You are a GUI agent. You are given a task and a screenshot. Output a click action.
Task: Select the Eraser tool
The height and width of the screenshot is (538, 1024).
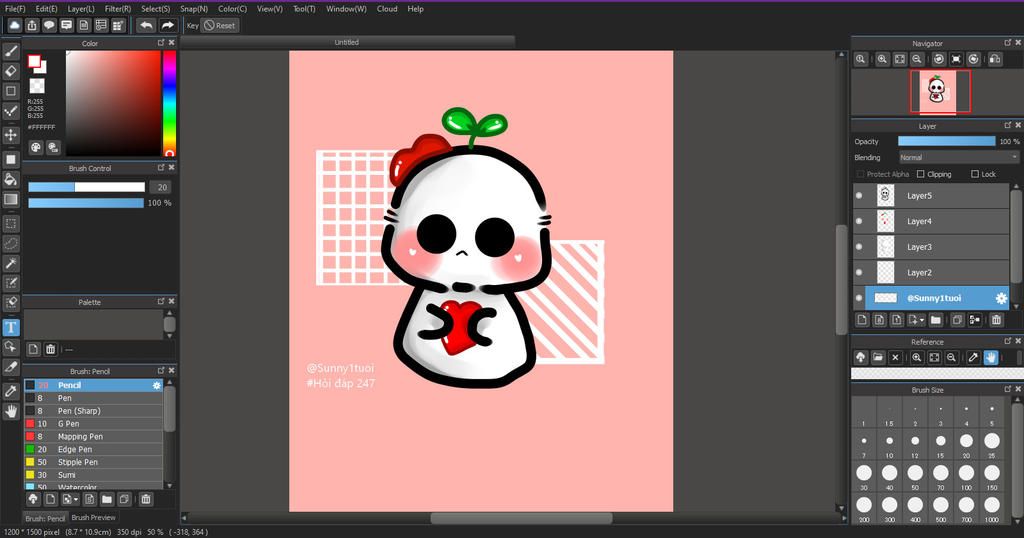pyautogui.click(x=10, y=71)
